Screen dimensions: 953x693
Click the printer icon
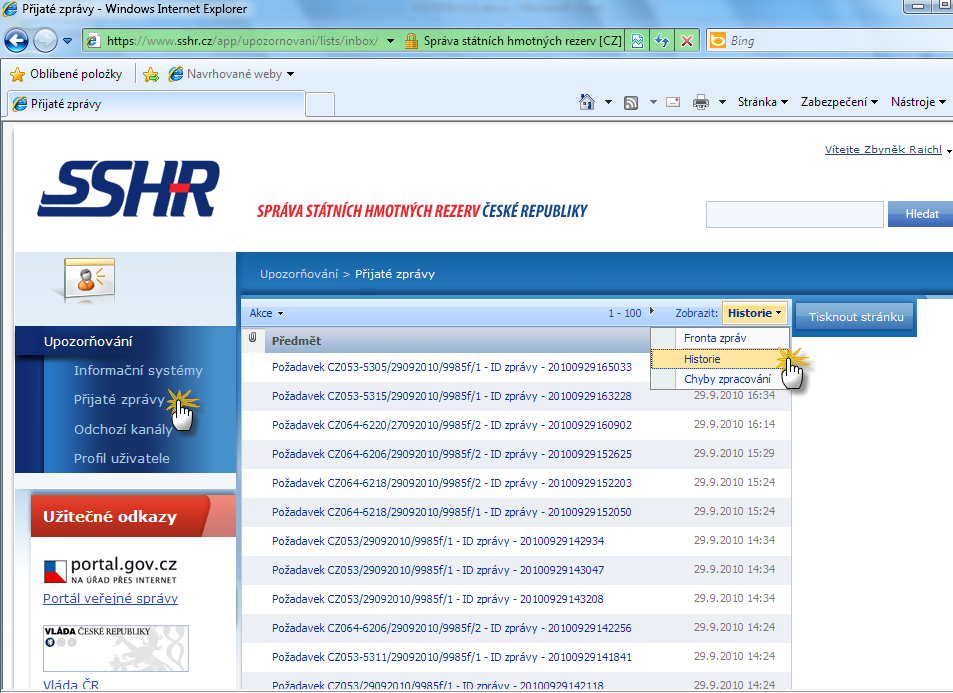pyautogui.click(x=701, y=102)
